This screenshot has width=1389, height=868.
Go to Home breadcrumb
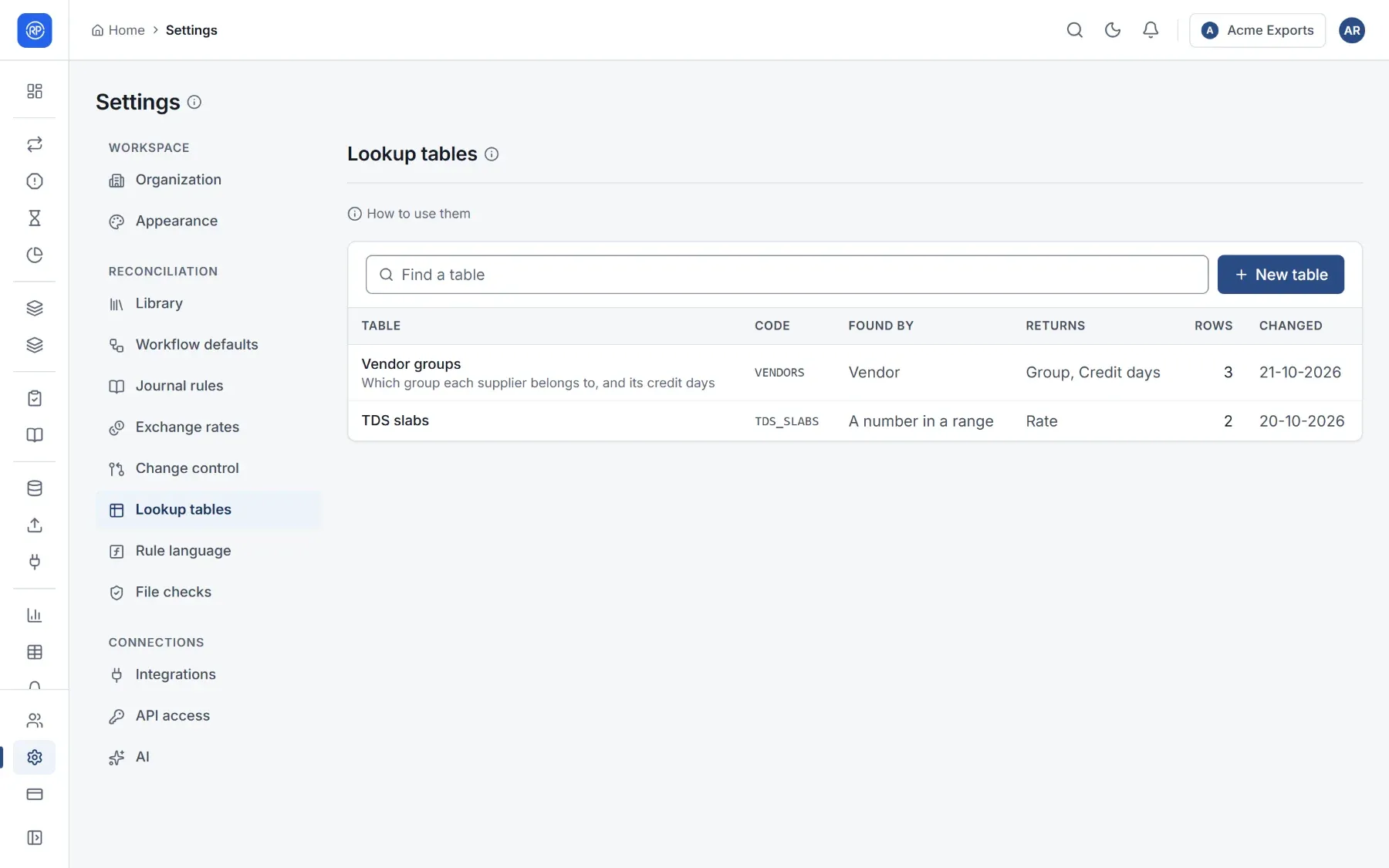[x=118, y=30]
